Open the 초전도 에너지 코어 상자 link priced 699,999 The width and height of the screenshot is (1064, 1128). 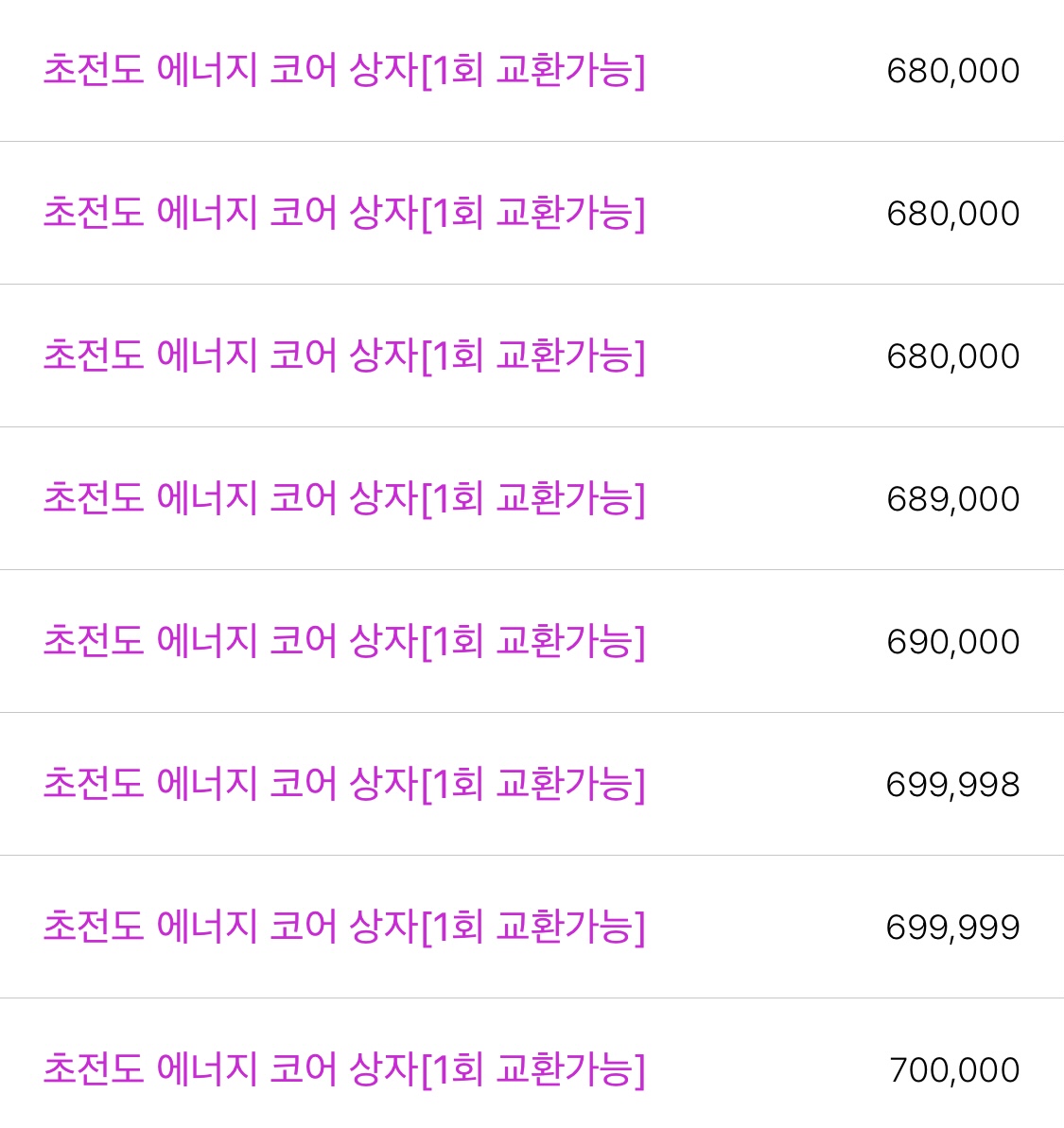[x=344, y=927]
